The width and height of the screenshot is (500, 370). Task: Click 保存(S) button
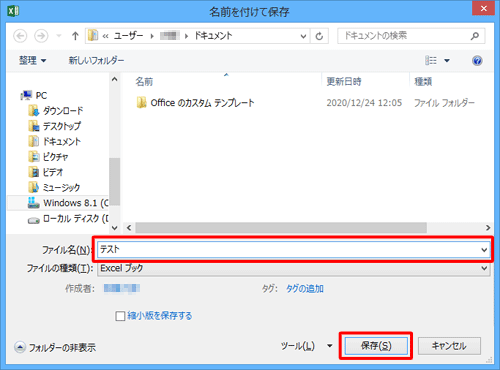pos(376,346)
